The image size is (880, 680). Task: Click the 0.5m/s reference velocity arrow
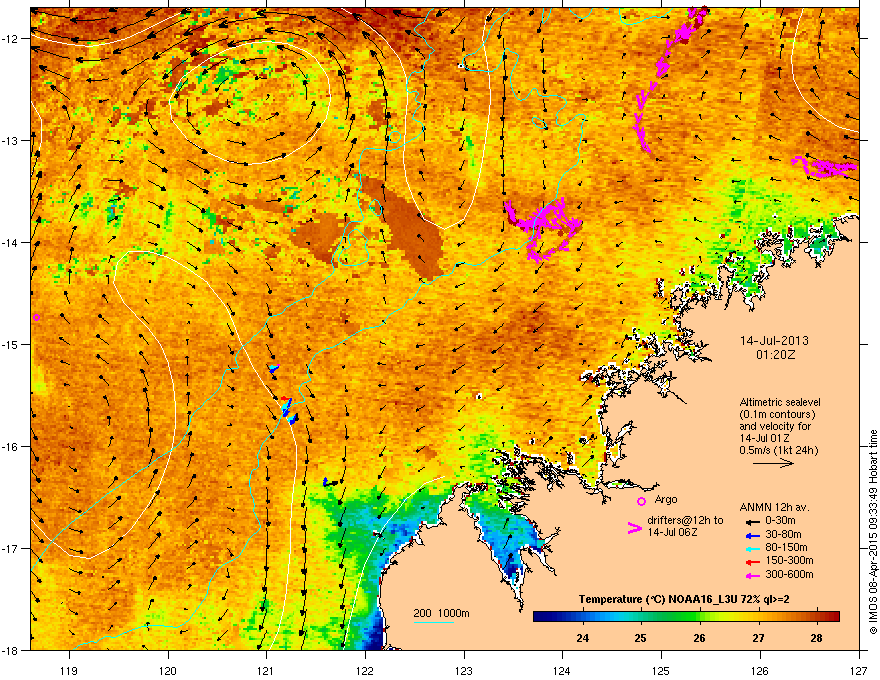click(x=773, y=463)
